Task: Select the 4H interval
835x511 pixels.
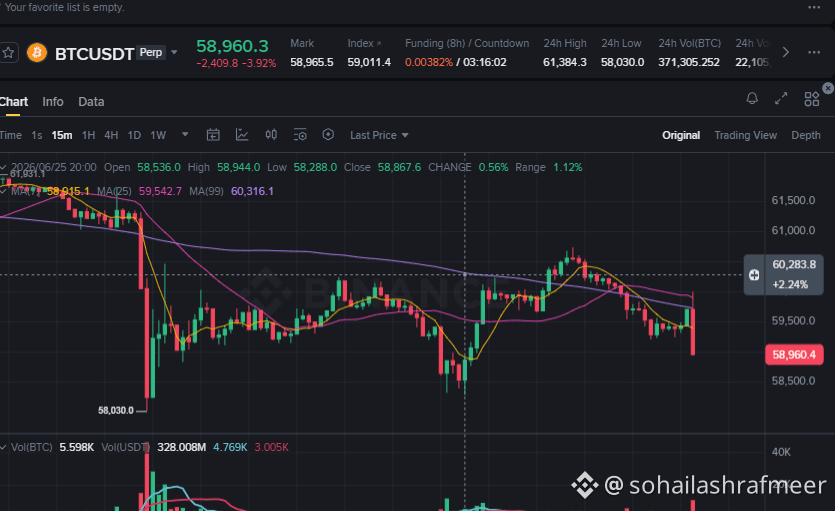Action: click(x=111, y=135)
